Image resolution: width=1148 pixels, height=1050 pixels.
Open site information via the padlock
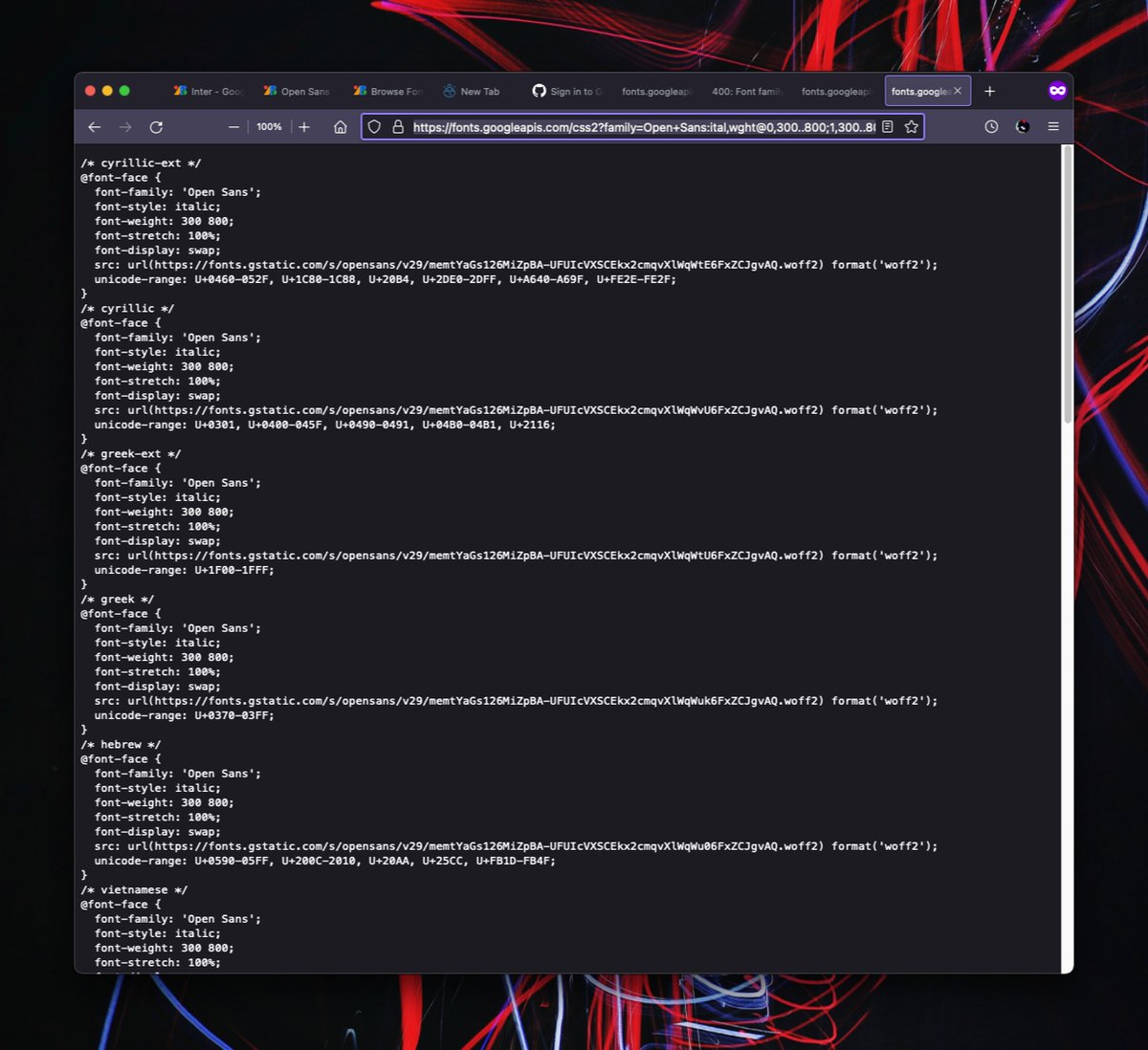(398, 126)
